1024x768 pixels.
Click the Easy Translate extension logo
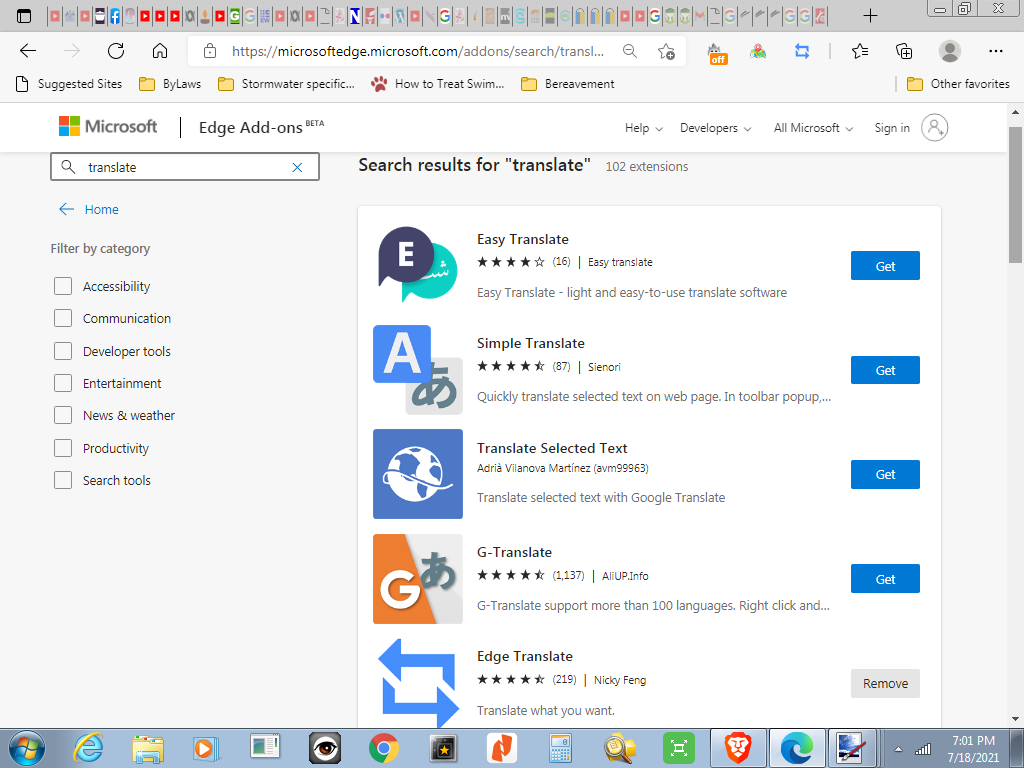point(417,265)
